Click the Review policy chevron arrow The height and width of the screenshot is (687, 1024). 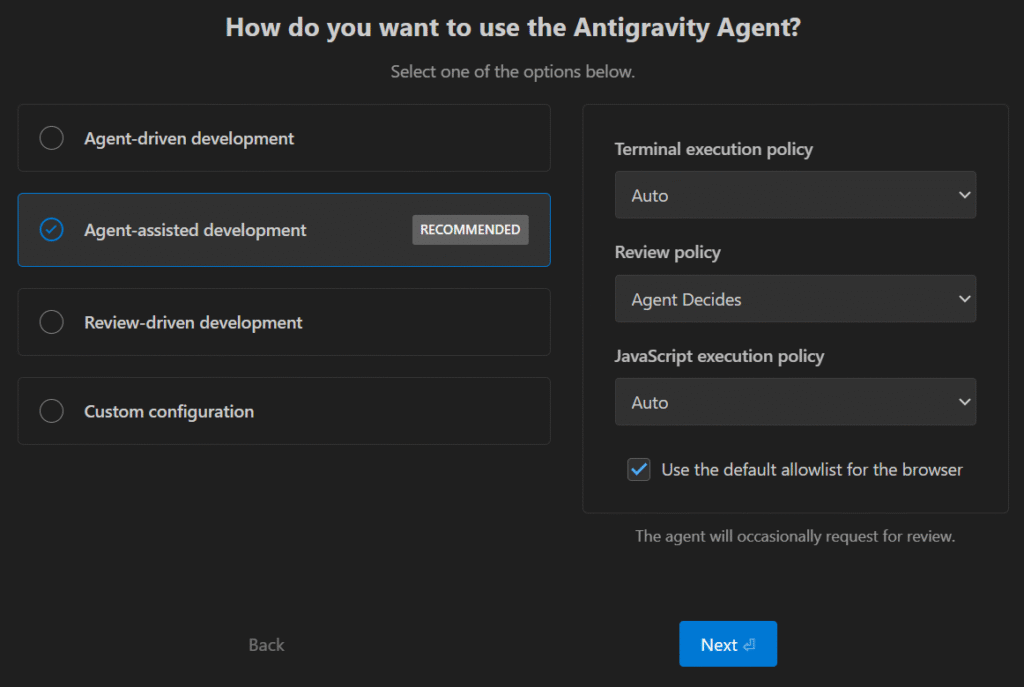coord(964,299)
